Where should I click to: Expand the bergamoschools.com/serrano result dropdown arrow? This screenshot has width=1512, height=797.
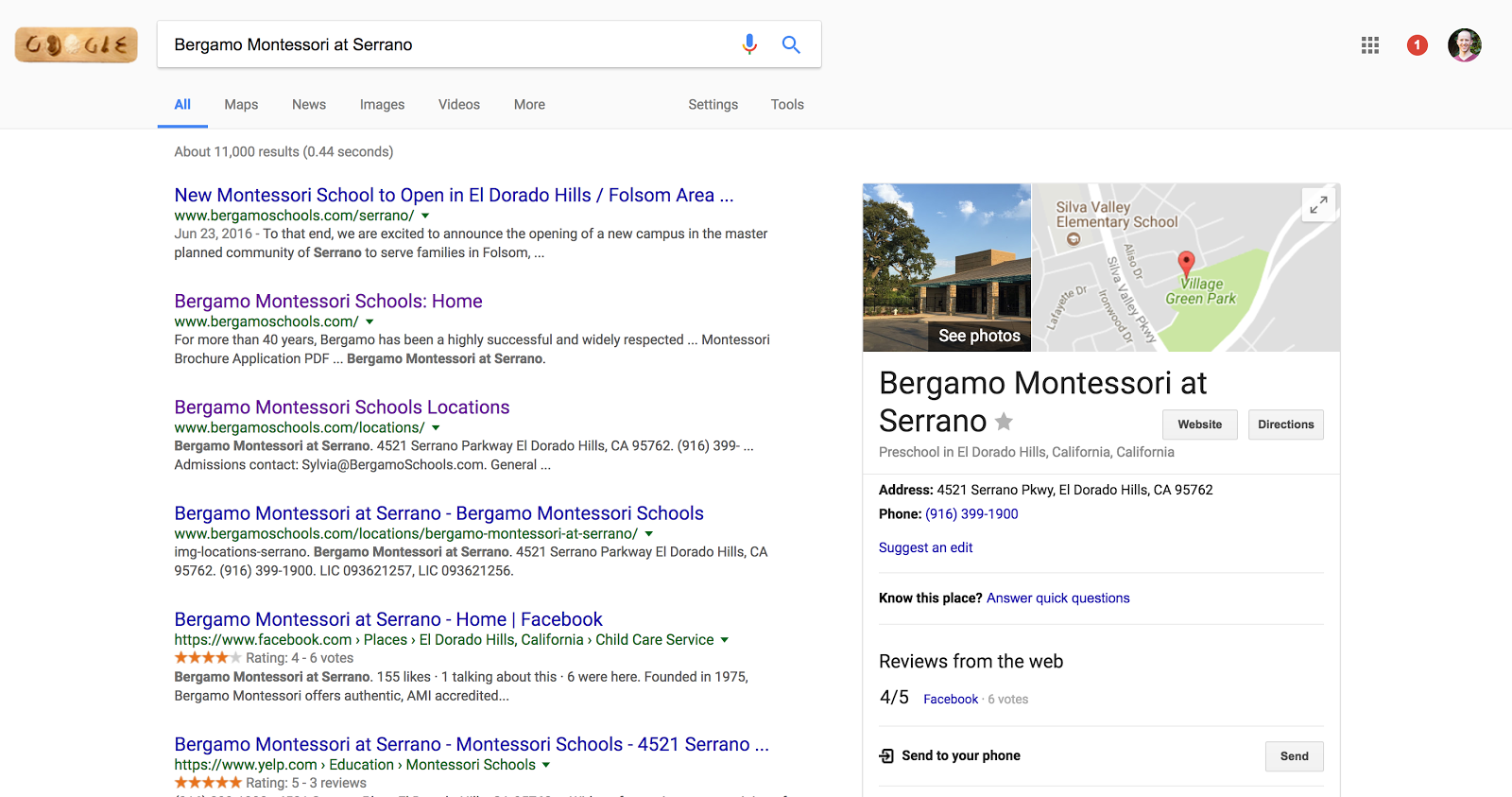[x=425, y=216]
